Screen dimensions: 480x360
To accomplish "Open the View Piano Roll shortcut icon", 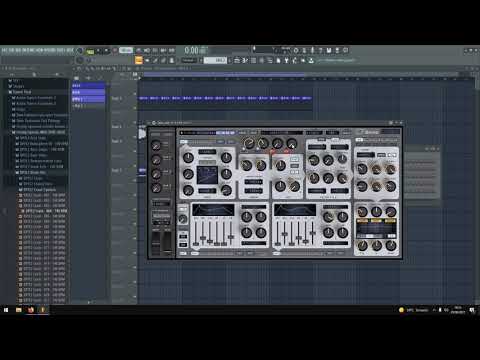I will coord(245,60).
